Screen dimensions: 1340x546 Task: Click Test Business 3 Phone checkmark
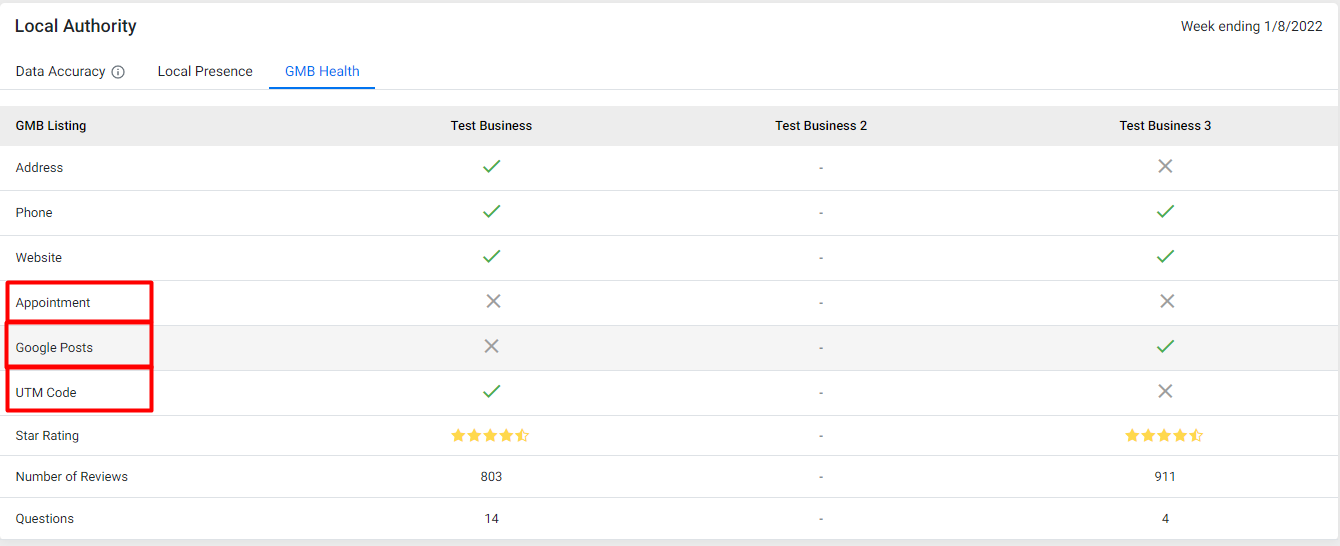click(1165, 212)
